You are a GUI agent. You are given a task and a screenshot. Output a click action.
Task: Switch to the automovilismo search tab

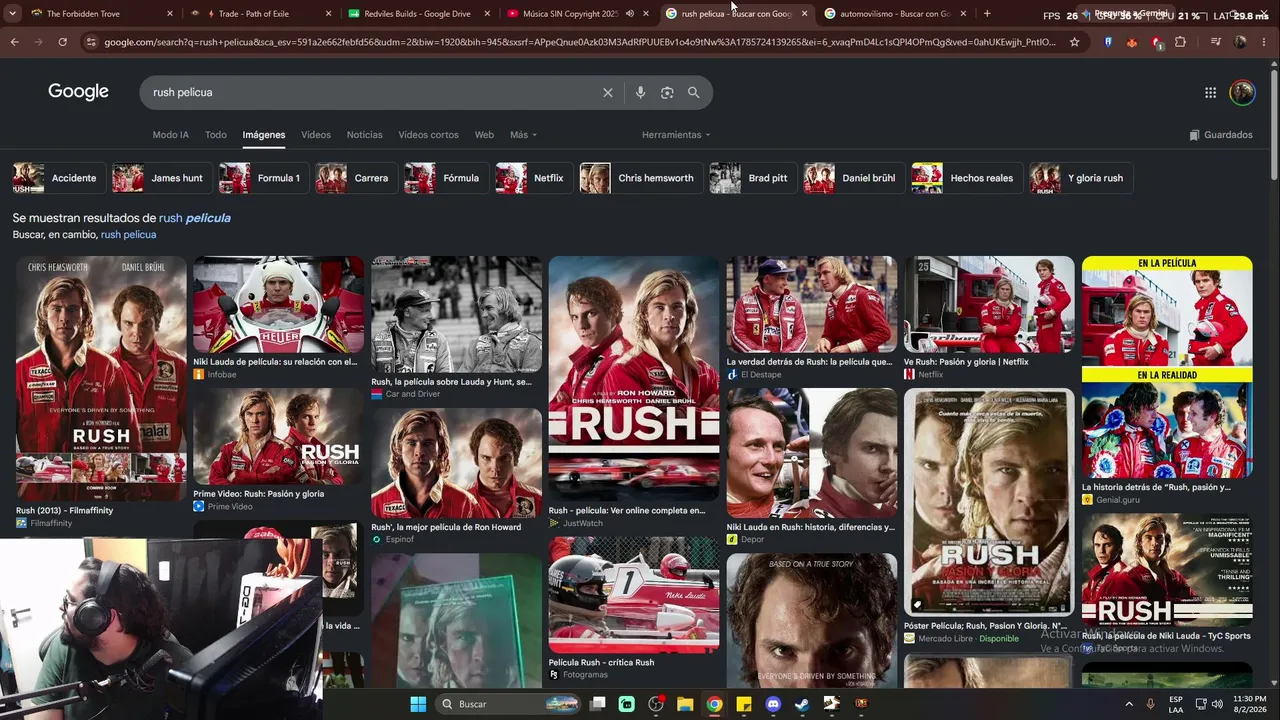click(895, 14)
